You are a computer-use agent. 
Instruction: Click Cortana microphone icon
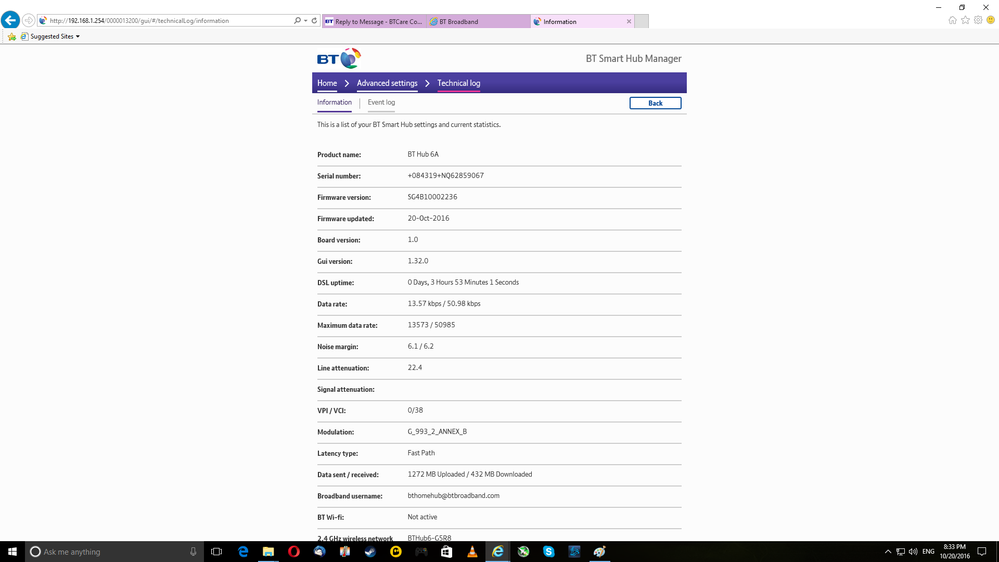point(193,552)
